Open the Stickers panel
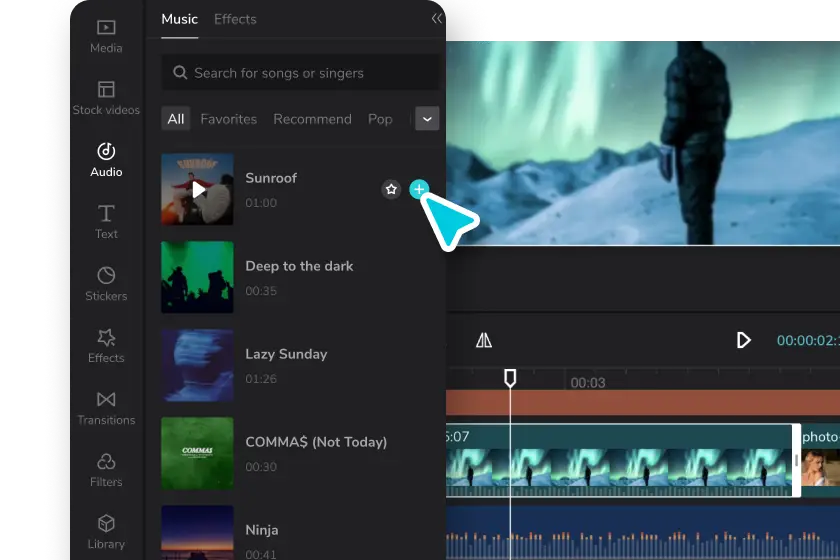This screenshot has width=840, height=560. (x=106, y=284)
